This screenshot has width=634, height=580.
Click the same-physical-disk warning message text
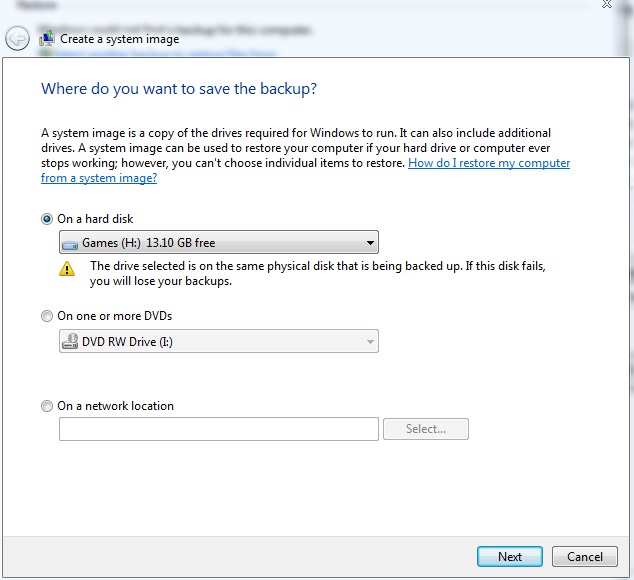[x=317, y=274]
